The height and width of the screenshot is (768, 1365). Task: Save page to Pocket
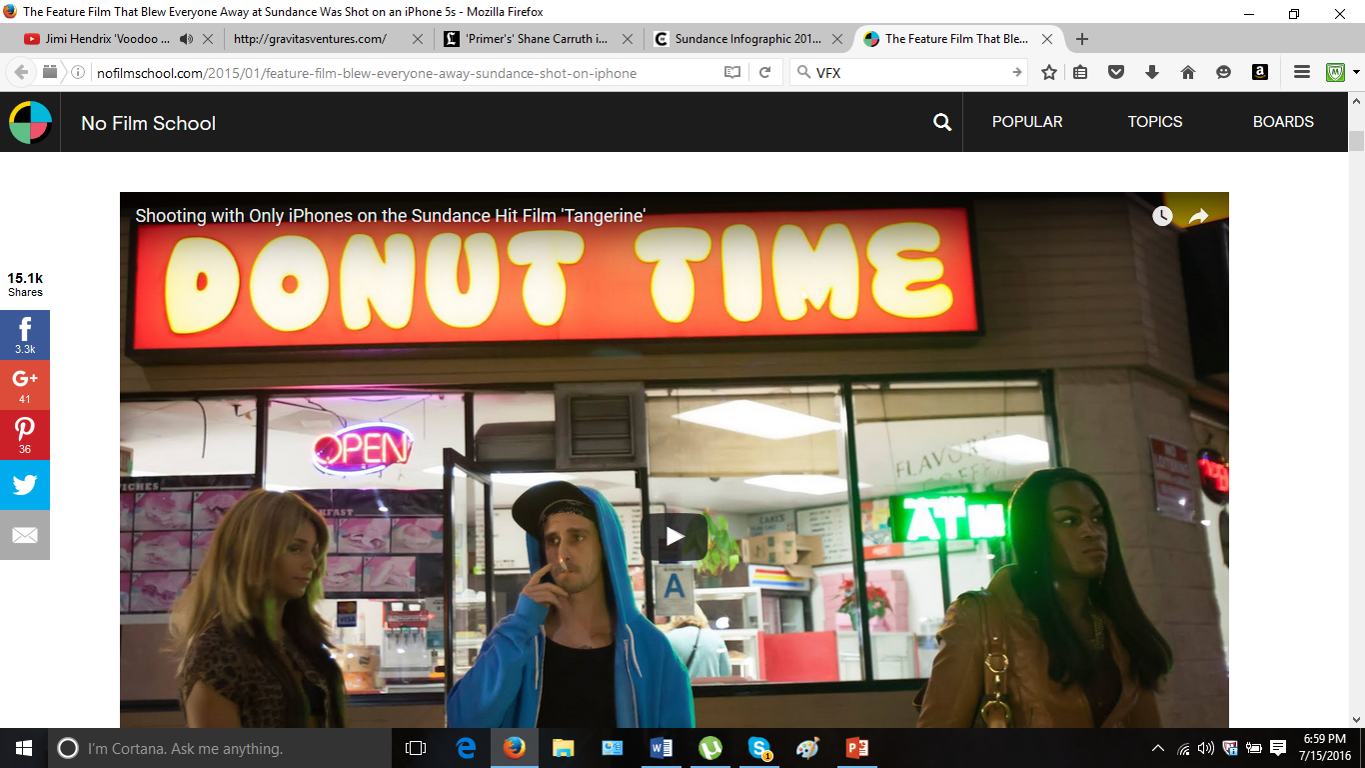(x=1116, y=72)
